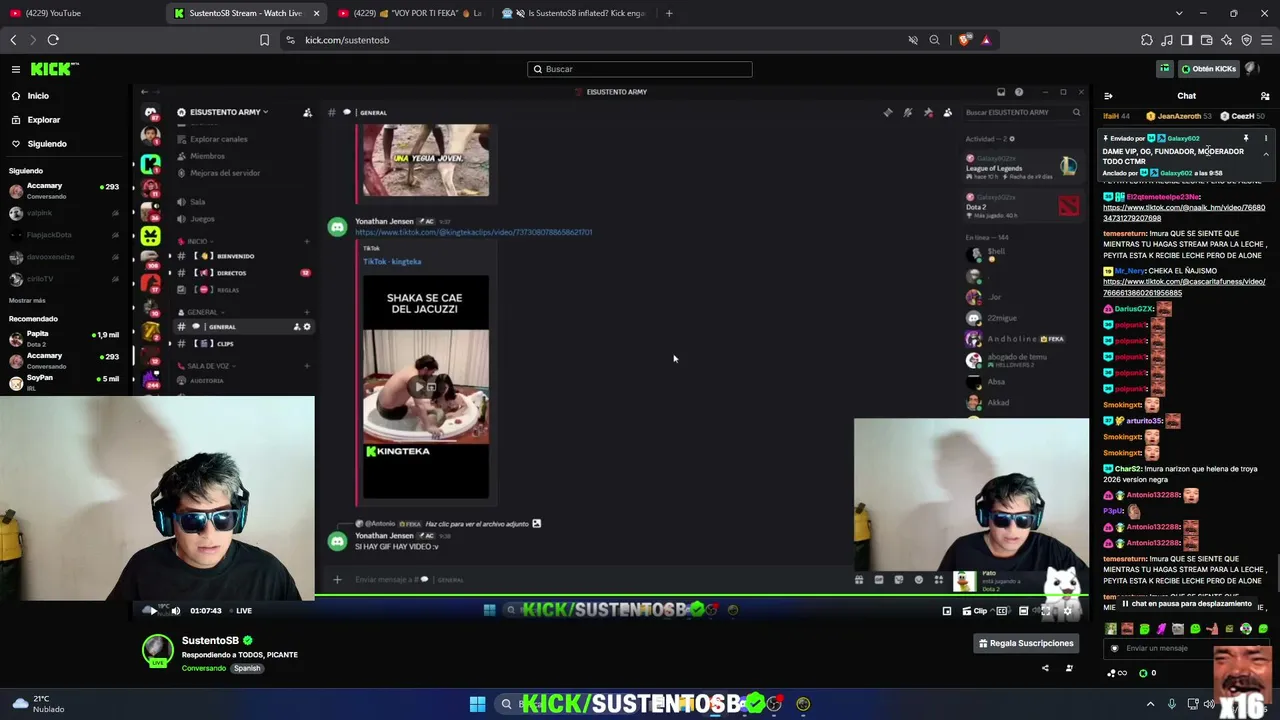
Task: Open SoyPan recommended channel
Action: pyautogui.click(x=63, y=382)
